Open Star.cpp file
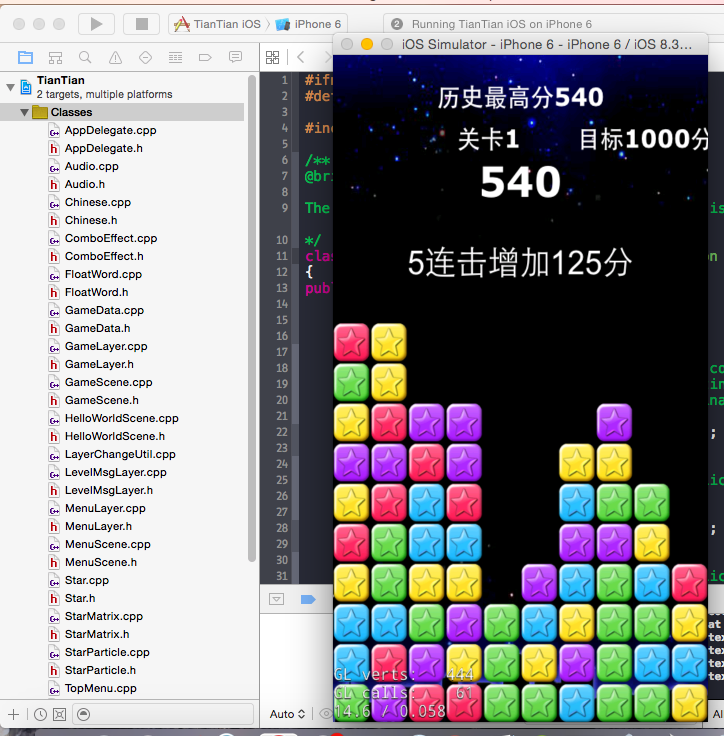The image size is (724, 736). pyautogui.click(x=87, y=580)
